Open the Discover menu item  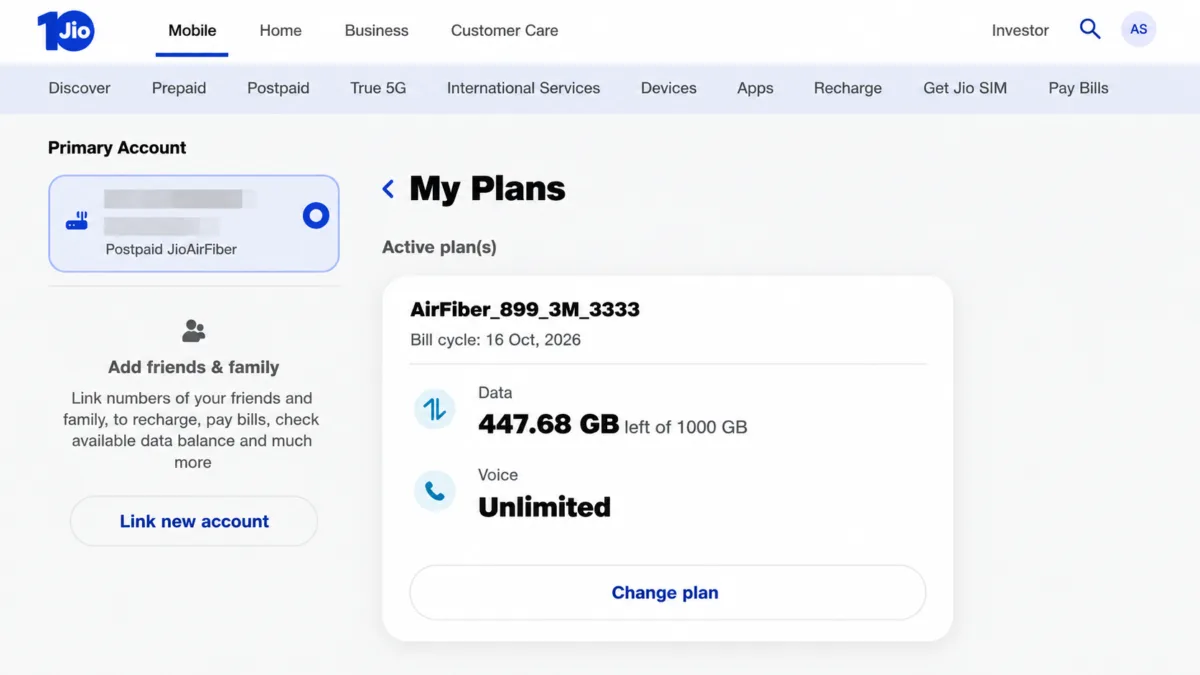pyautogui.click(x=79, y=88)
